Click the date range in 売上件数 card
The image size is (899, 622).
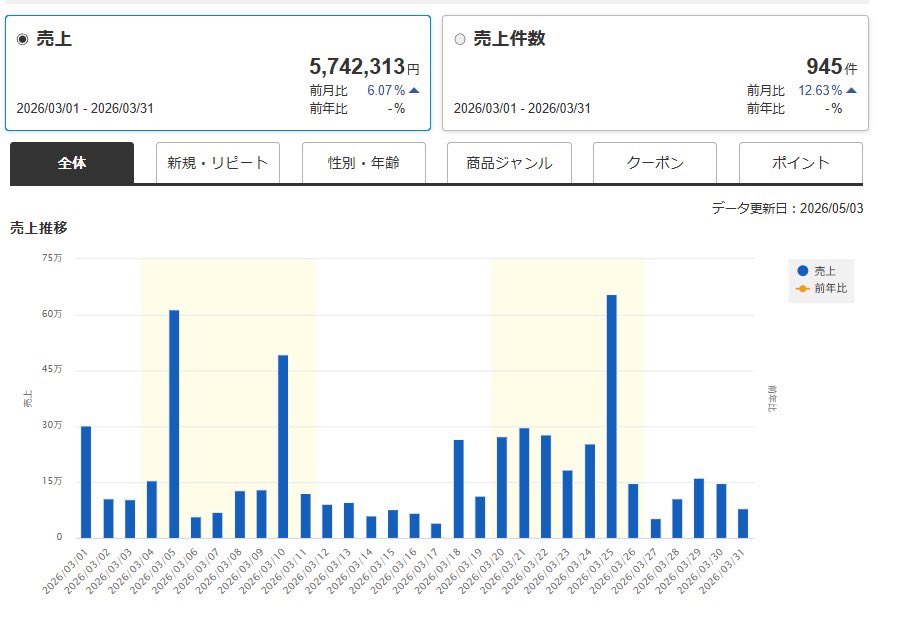(522, 108)
